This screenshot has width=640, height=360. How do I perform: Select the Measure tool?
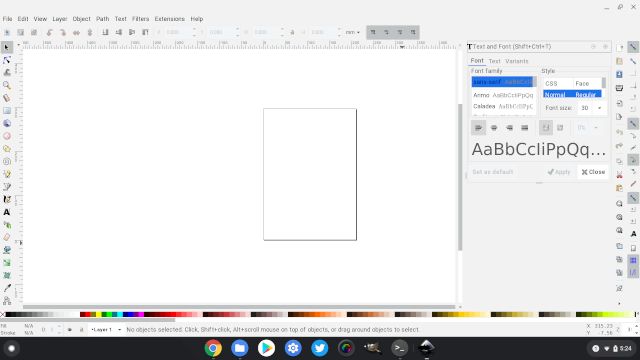(x=7, y=98)
